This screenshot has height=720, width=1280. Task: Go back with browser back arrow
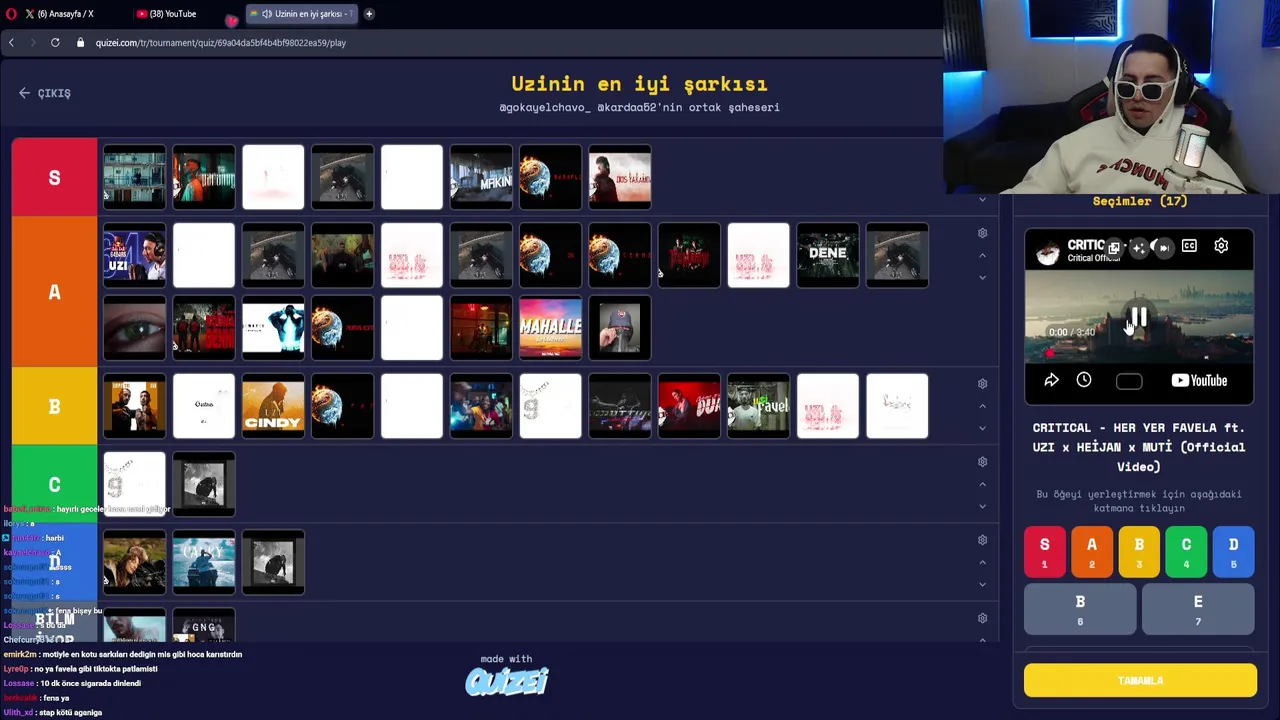pos(11,43)
